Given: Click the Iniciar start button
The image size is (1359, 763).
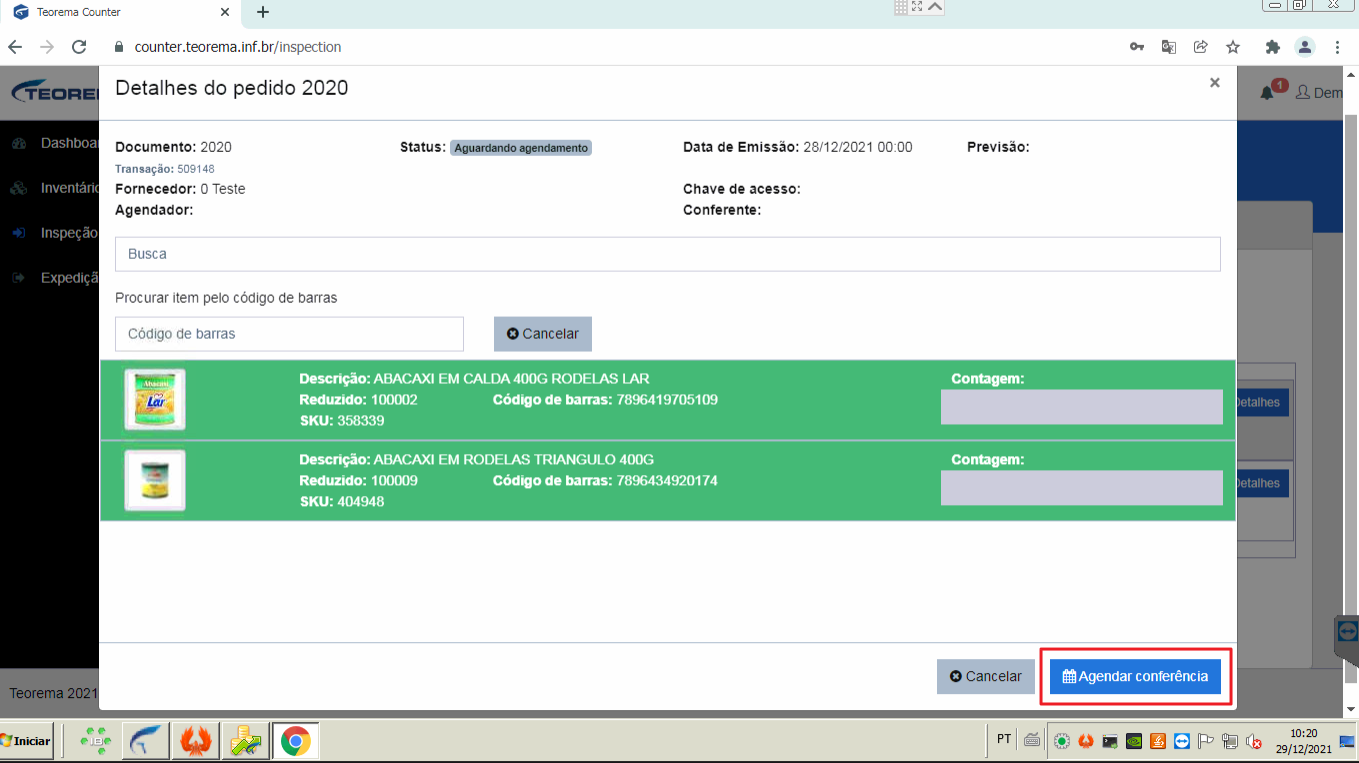Looking at the screenshot, I should click(x=25, y=741).
